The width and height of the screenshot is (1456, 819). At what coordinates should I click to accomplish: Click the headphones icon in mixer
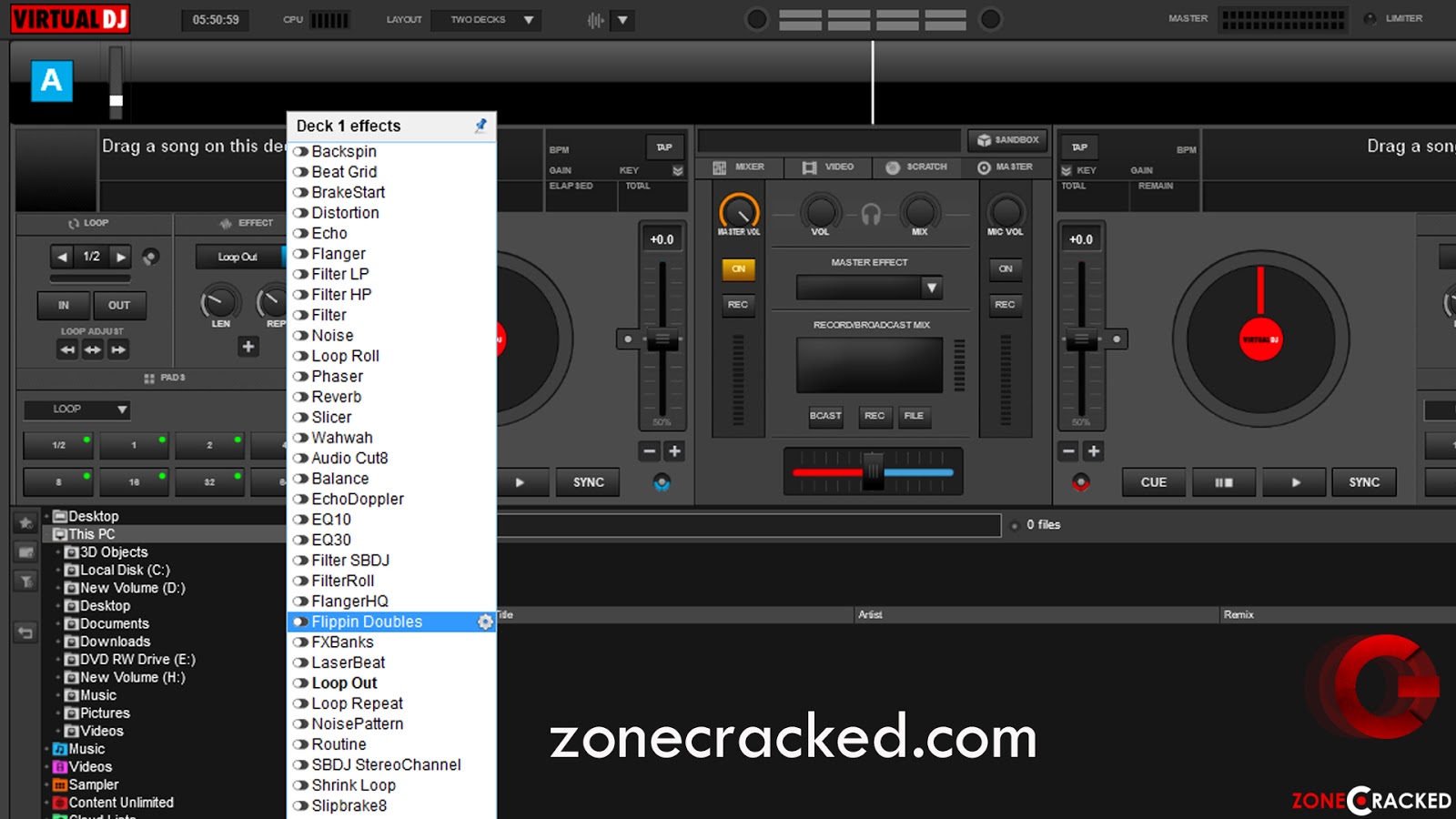click(x=871, y=214)
